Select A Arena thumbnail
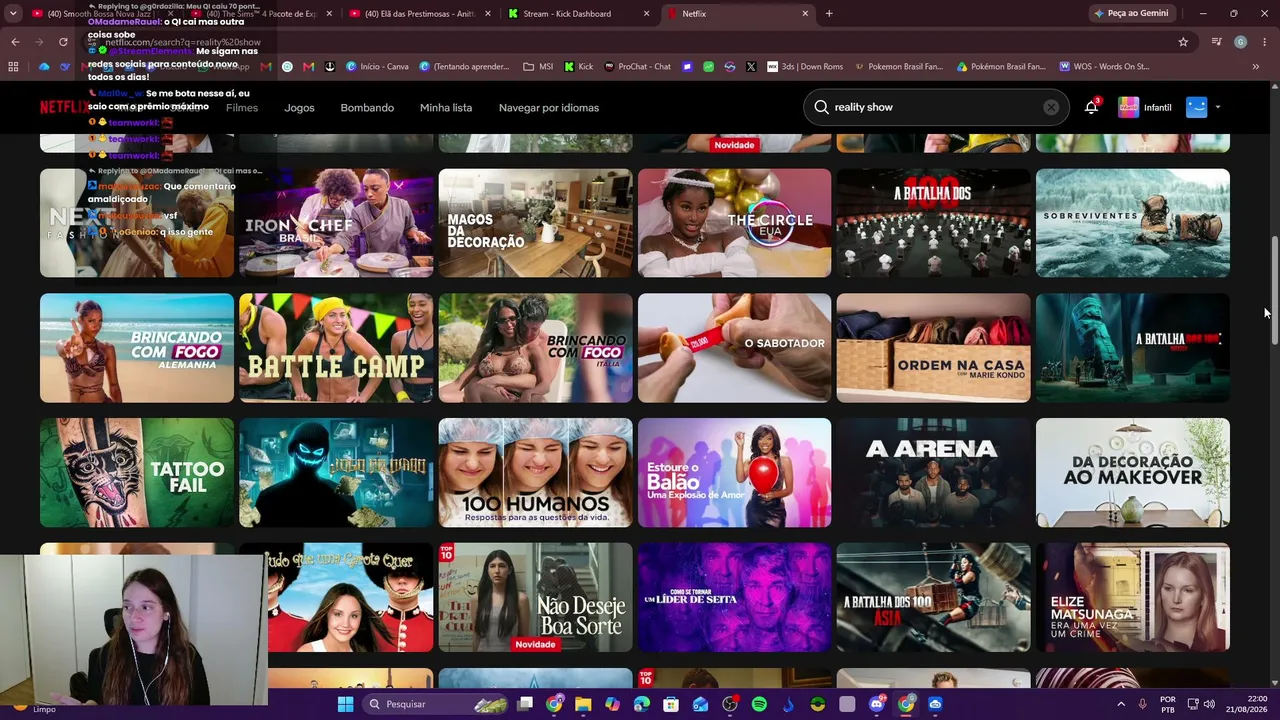This screenshot has width=1280, height=720. 933,472
